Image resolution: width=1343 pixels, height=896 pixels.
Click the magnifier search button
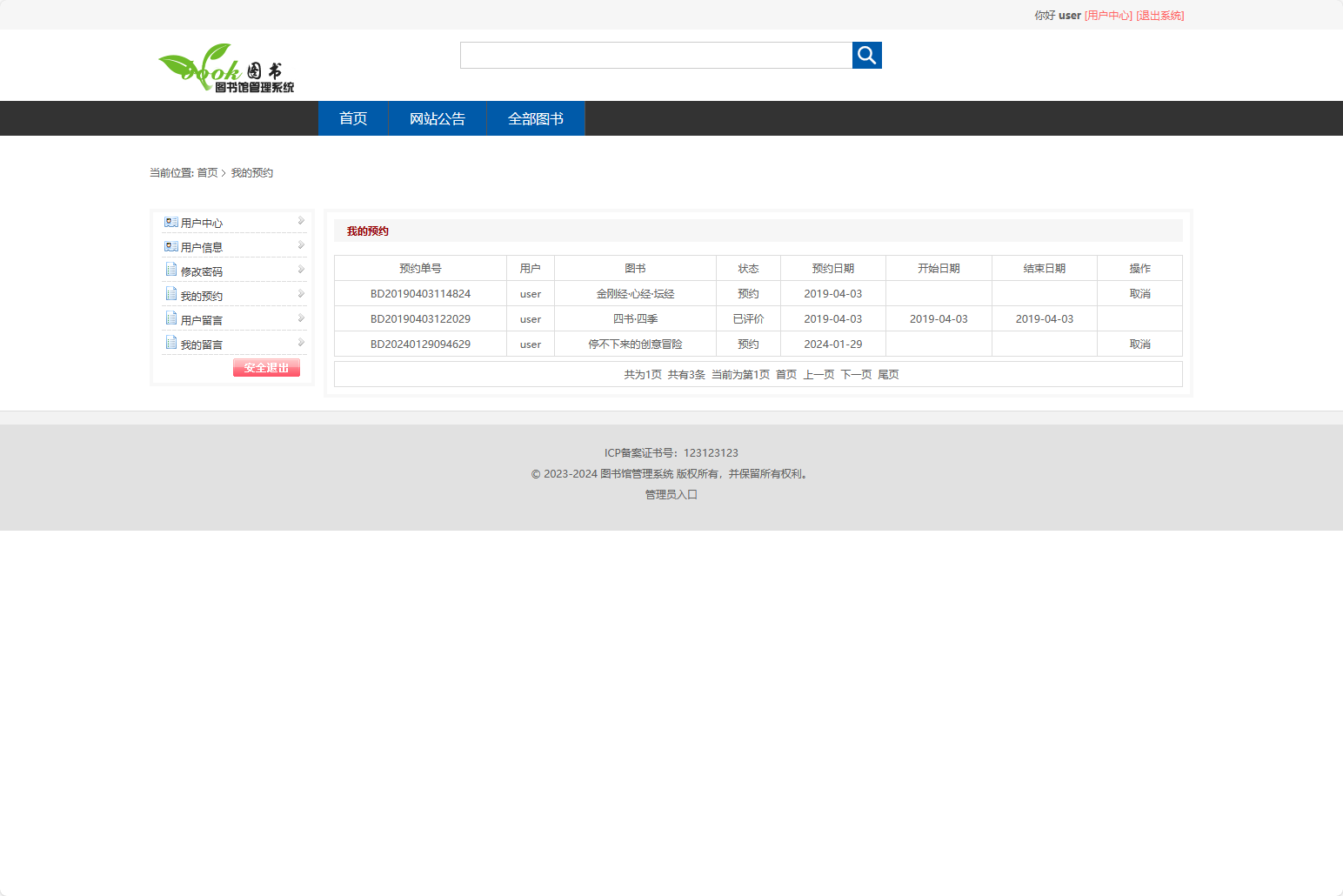[x=866, y=55]
